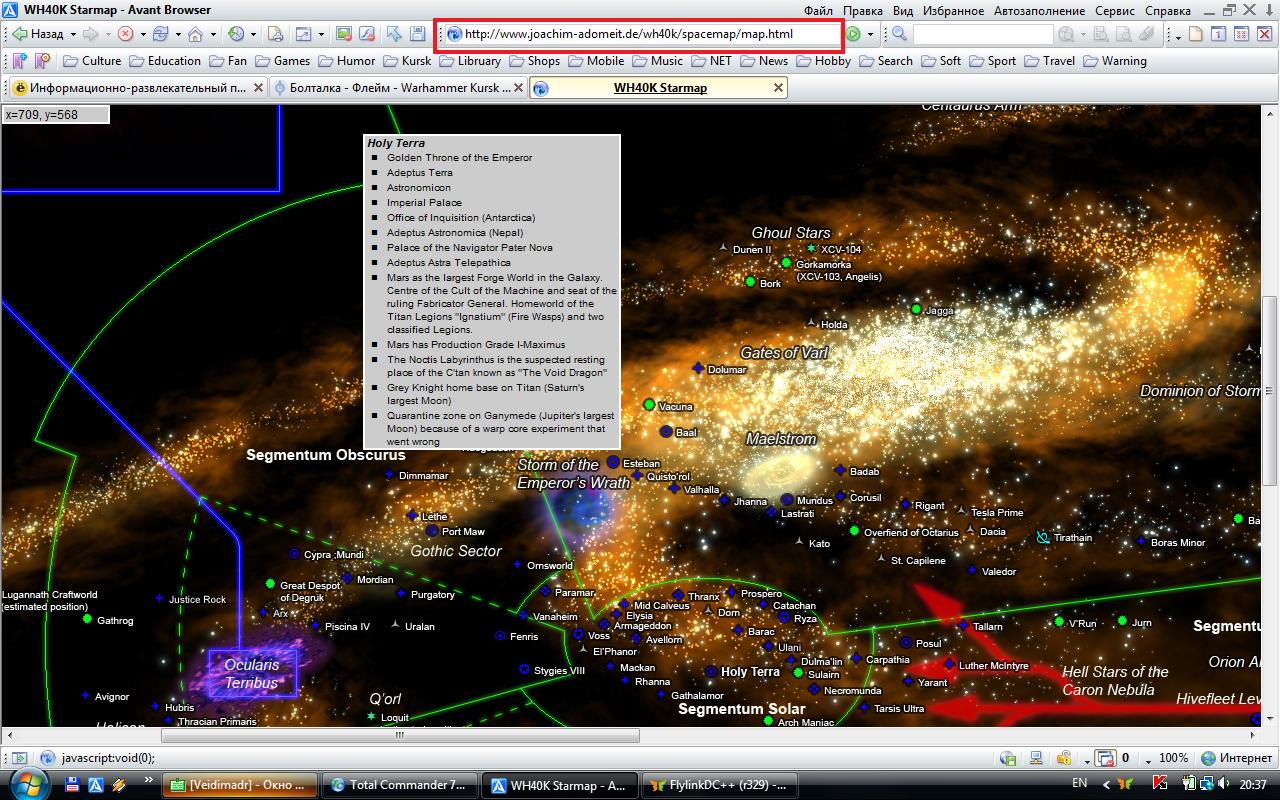Open the Library favorites folder
This screenshot has width=1280, height=800.
[469, 61]
